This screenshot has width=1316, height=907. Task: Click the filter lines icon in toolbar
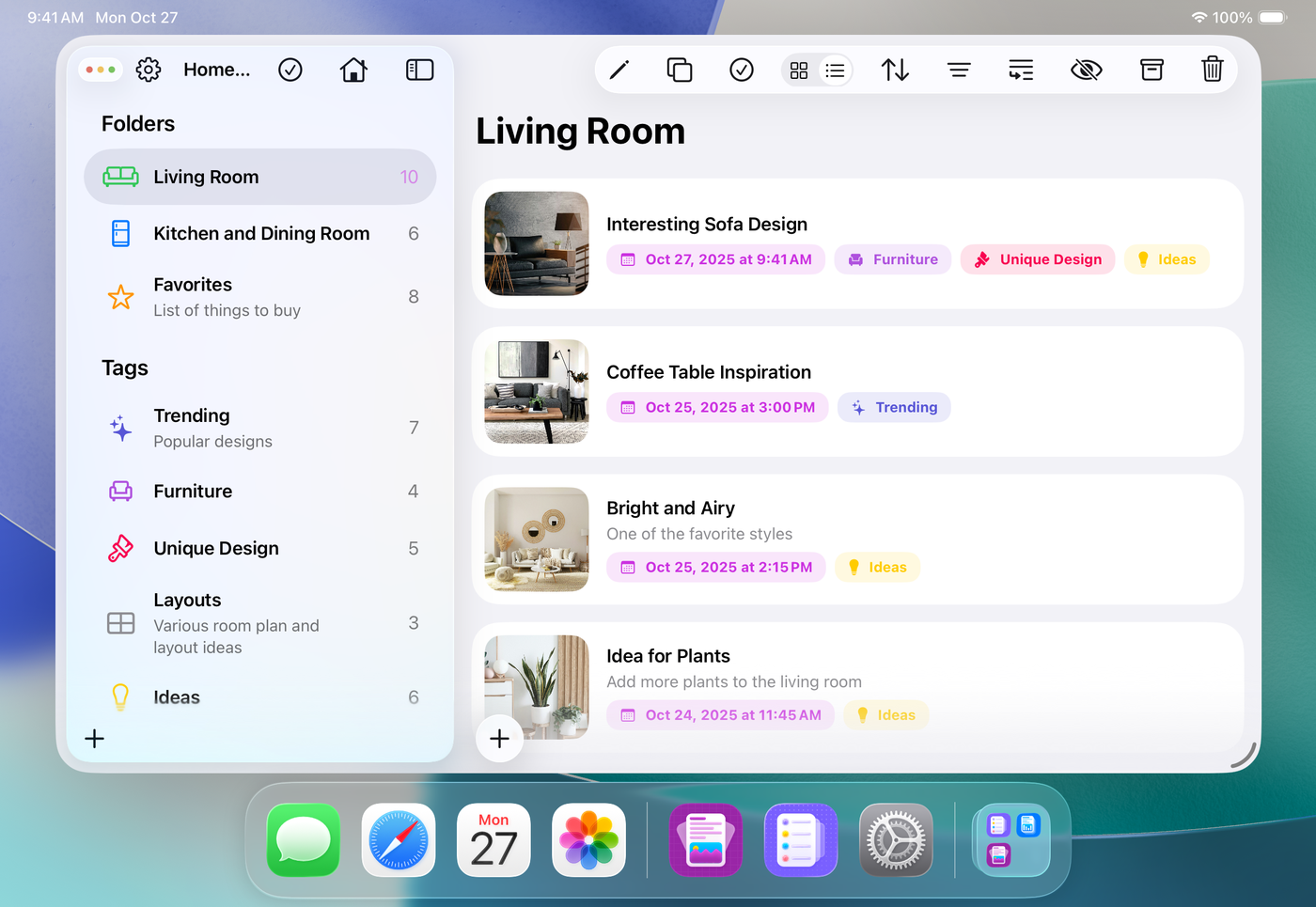pos(959,70)
